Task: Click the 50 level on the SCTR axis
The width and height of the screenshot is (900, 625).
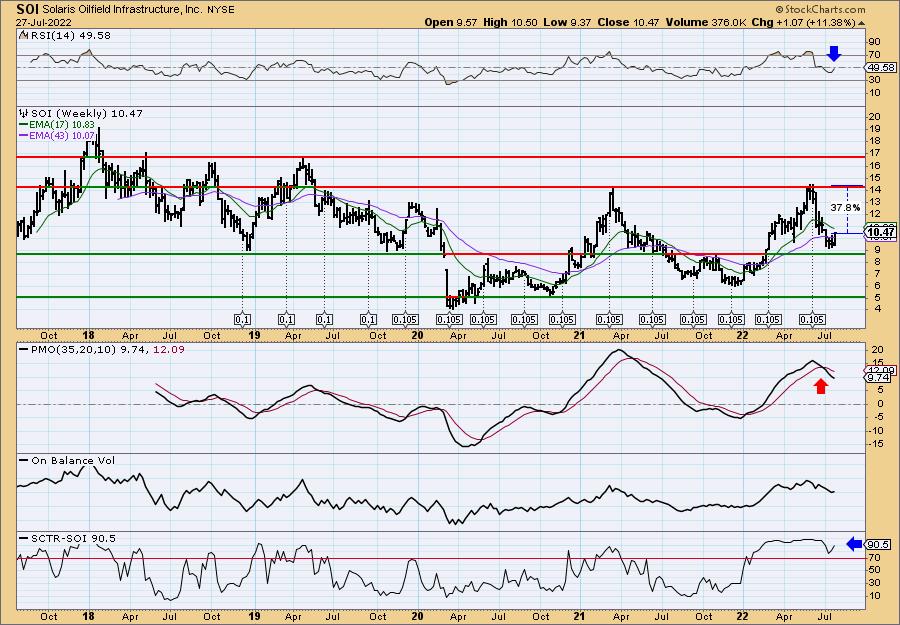Action: [x=876, y=569]
